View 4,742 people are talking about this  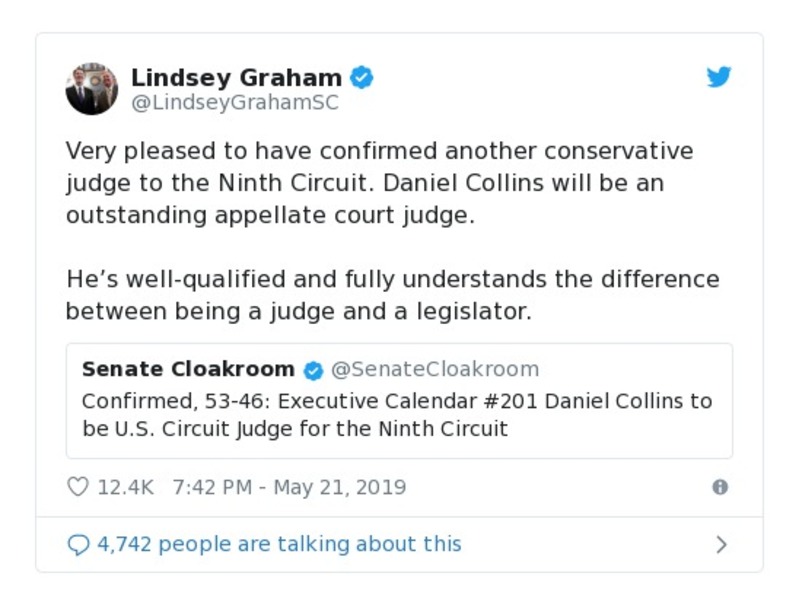279,544
